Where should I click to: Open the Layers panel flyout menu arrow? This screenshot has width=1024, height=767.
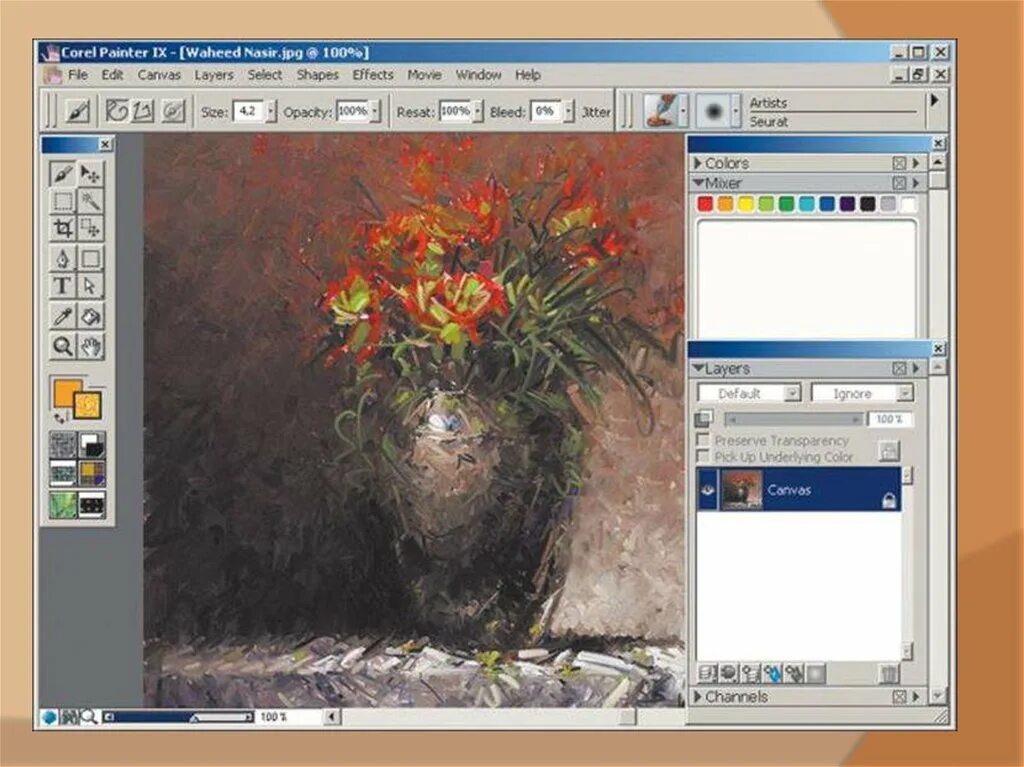(916, 368)
